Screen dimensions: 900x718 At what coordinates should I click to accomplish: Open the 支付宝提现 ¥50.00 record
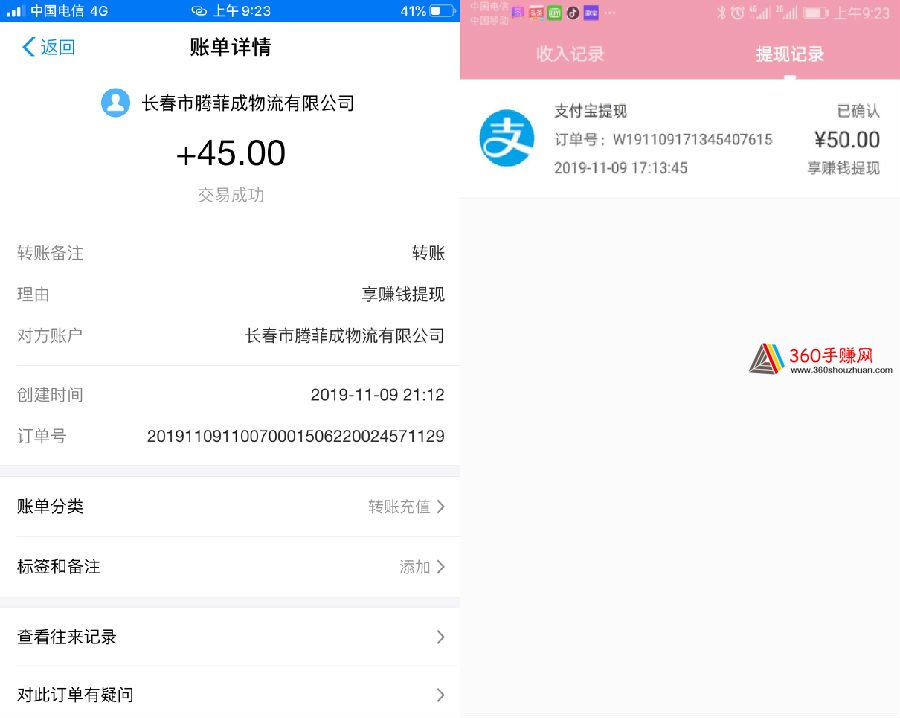(680, 139)
